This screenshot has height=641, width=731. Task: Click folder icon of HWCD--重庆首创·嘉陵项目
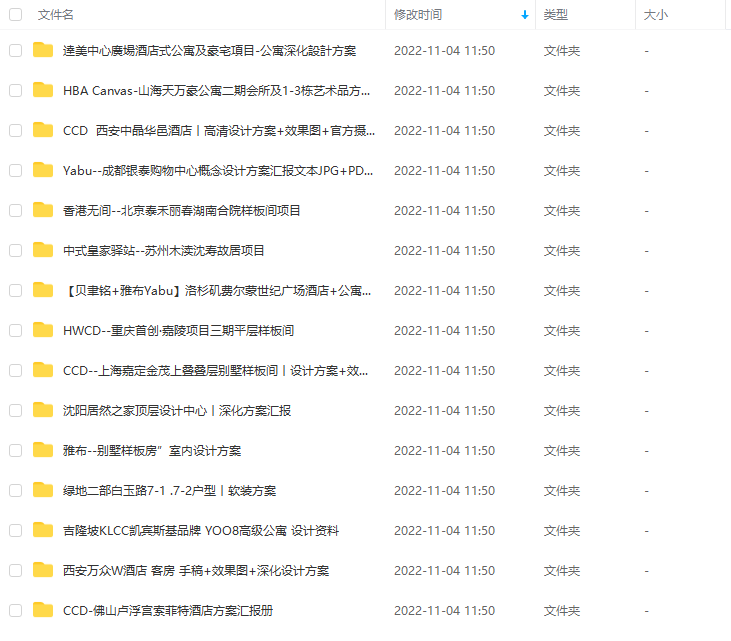pos(43,331)
